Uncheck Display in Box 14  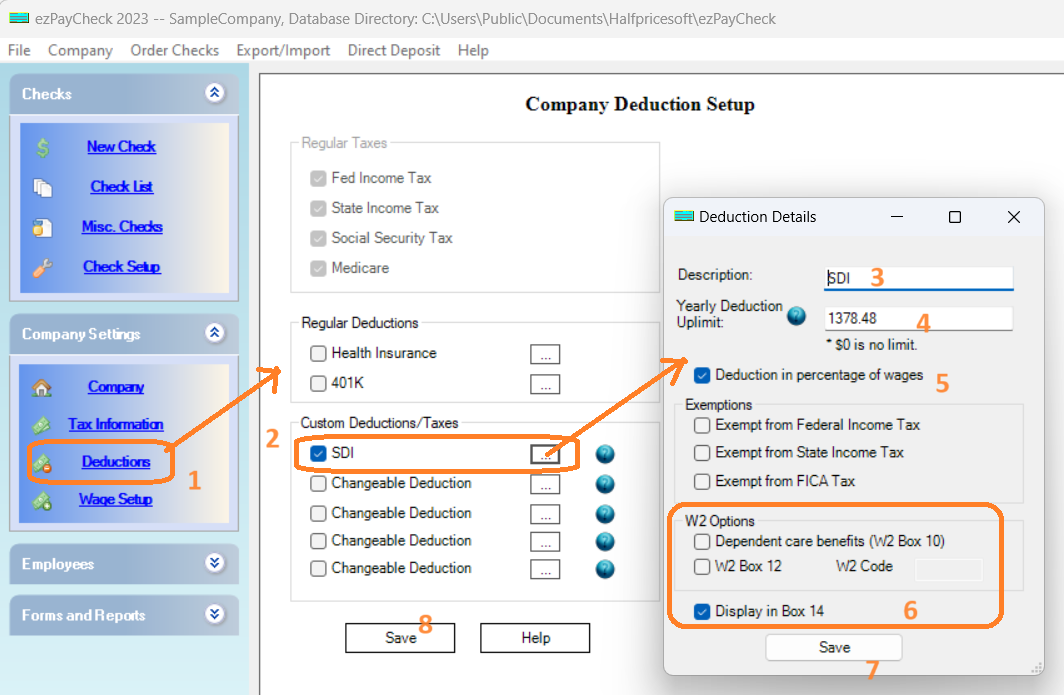tap(702, 609)
